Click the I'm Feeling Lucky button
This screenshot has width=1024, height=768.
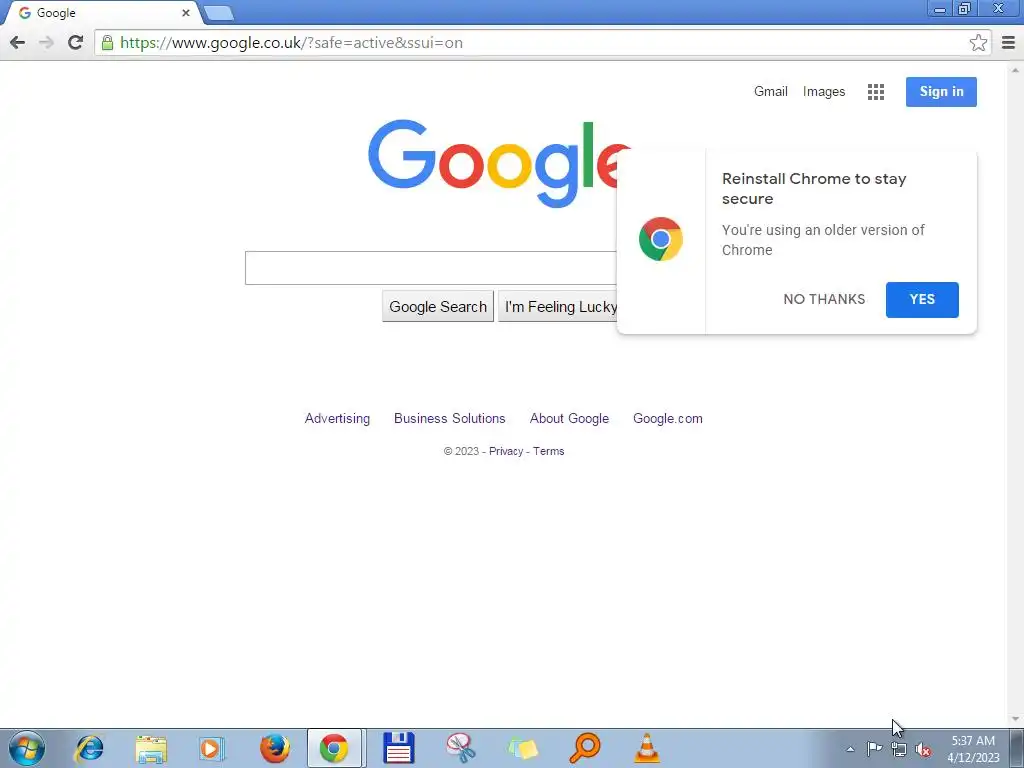point(559,307)
